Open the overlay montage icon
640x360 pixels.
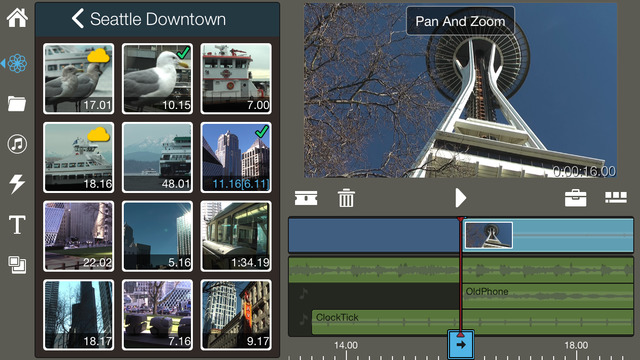pyautogui.click(x=17, y=265)
